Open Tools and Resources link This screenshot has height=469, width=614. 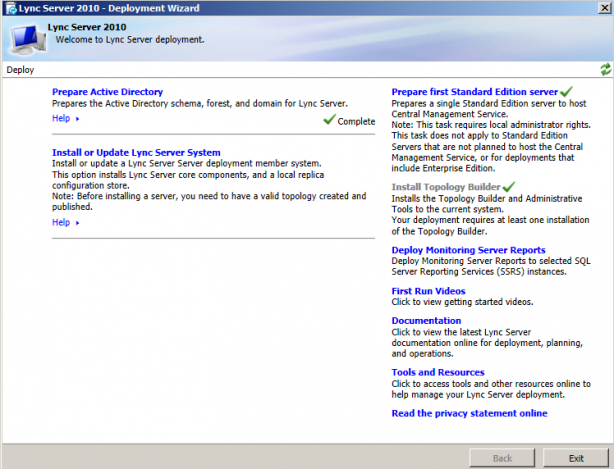click(x=437, y=372)
